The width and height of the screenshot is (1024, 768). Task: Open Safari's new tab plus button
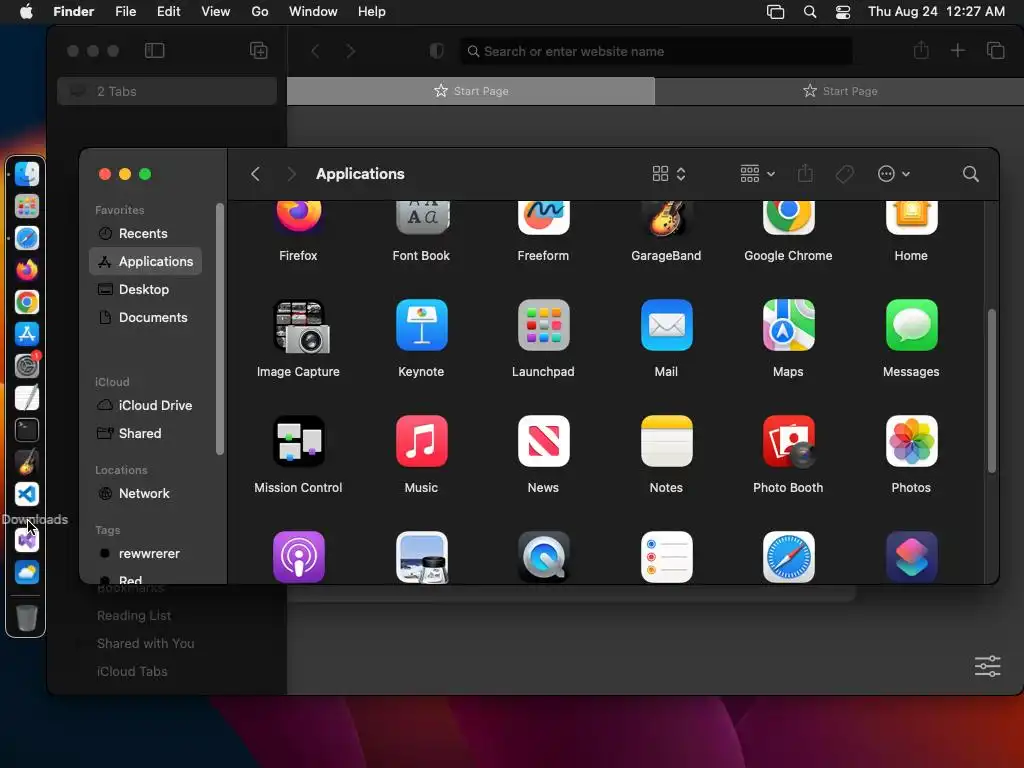tap(957, 50)
